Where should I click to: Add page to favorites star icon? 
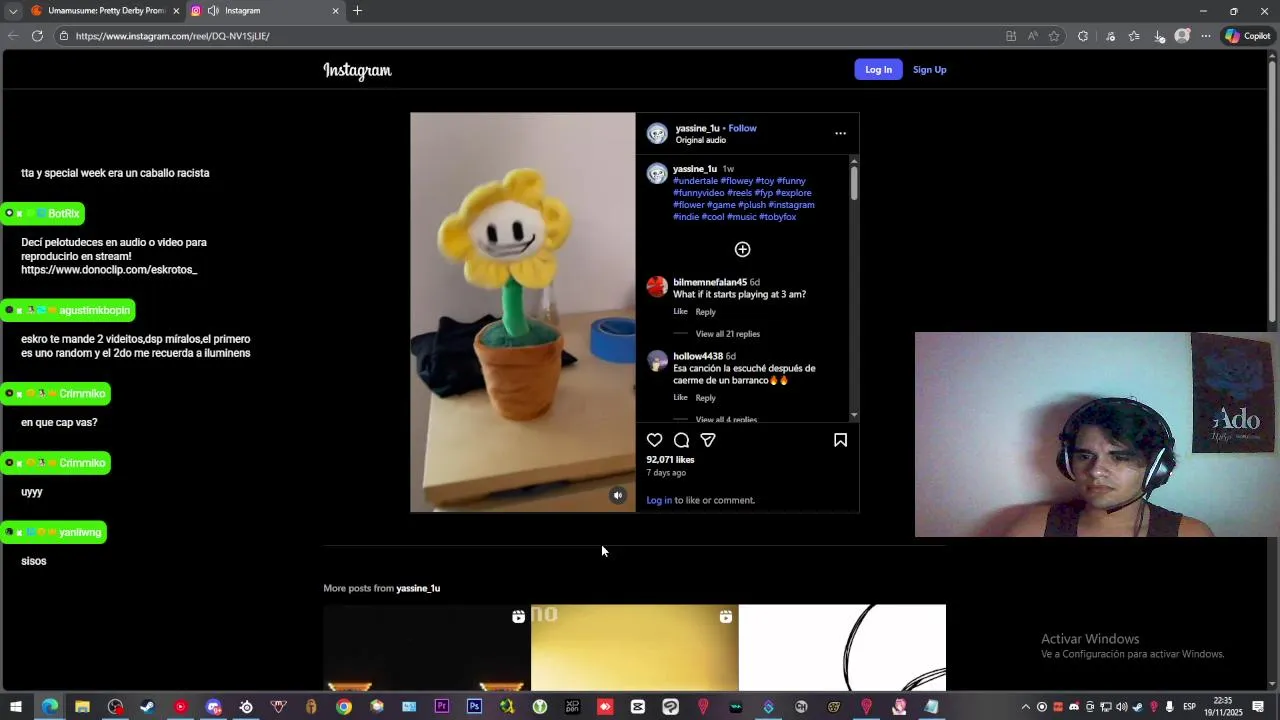[x=1054, y=36]
